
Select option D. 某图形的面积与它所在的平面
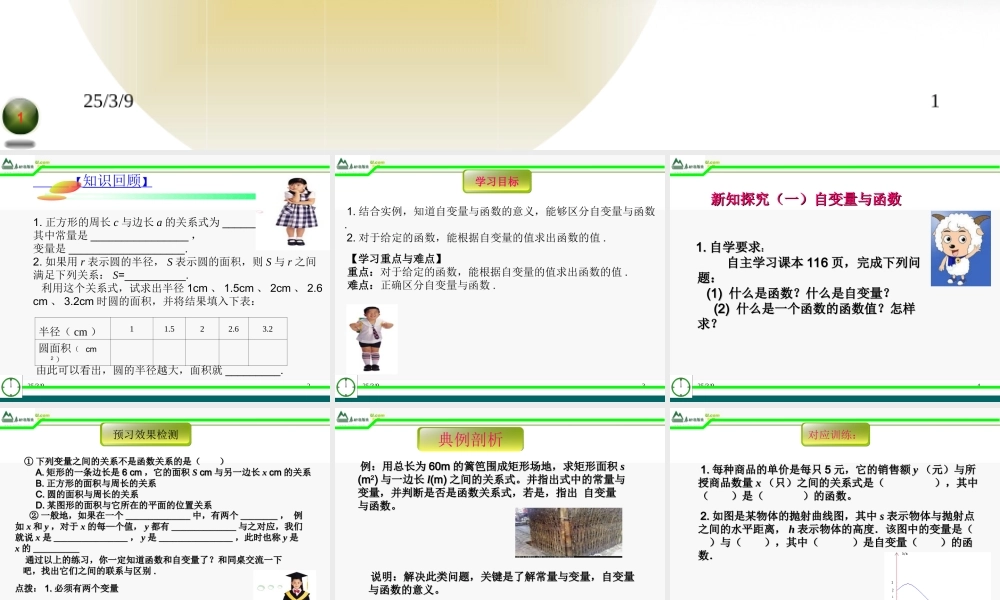tap(124, 505)
